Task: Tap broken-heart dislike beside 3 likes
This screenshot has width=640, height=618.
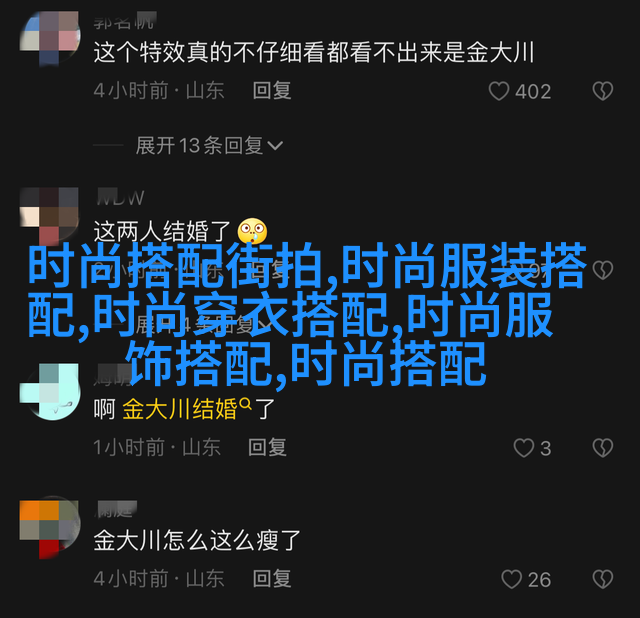Action: tap(603, 448)
